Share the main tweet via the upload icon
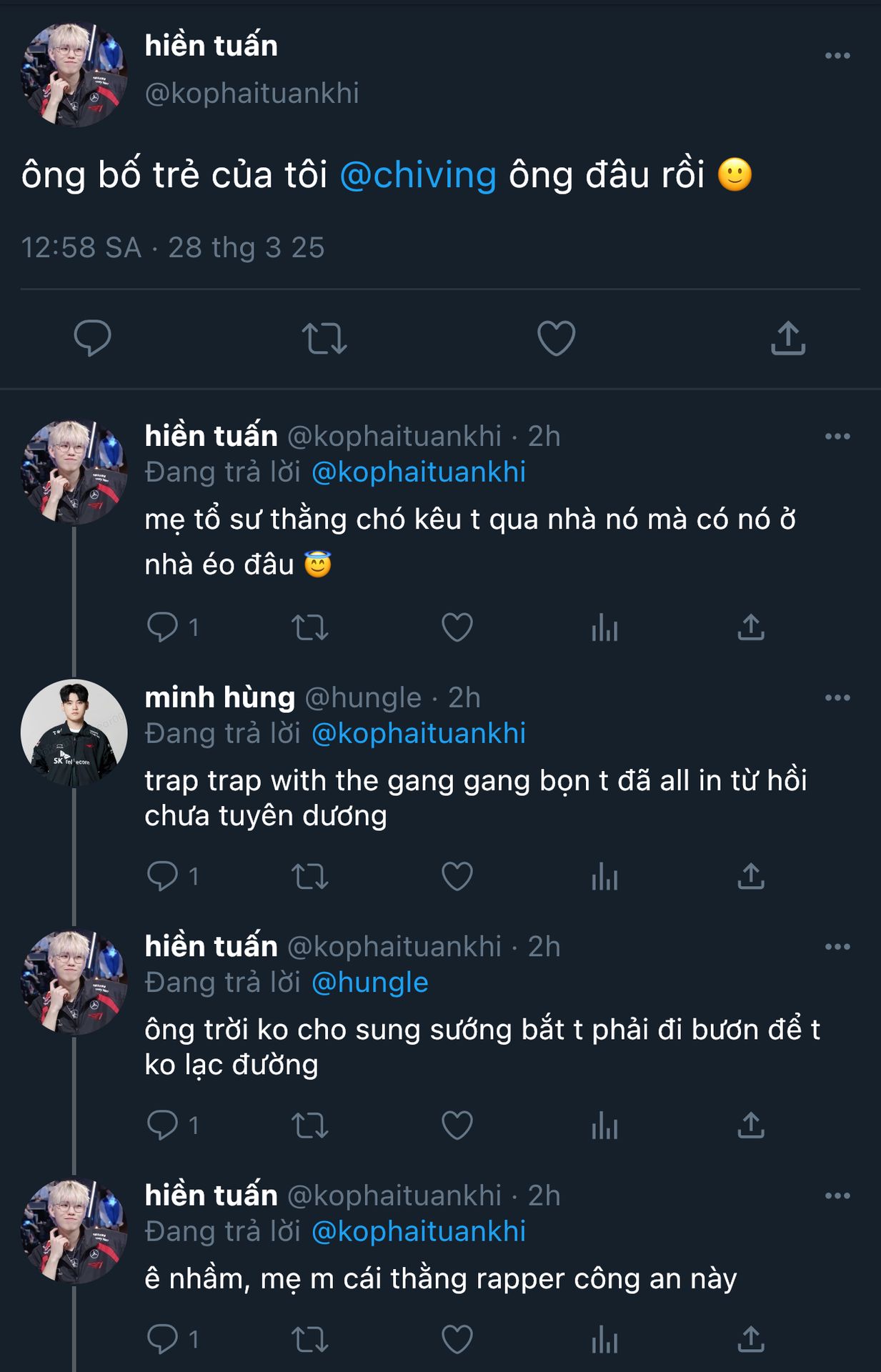 click(787, 338)
